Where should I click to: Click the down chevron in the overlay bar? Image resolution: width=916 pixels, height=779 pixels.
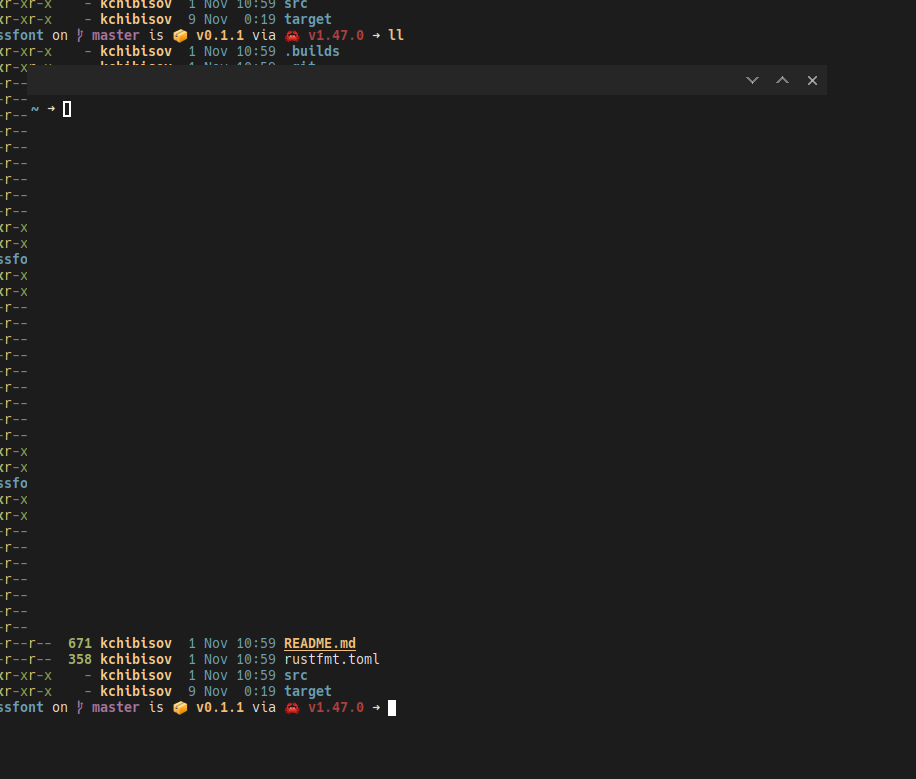[752, 81]
